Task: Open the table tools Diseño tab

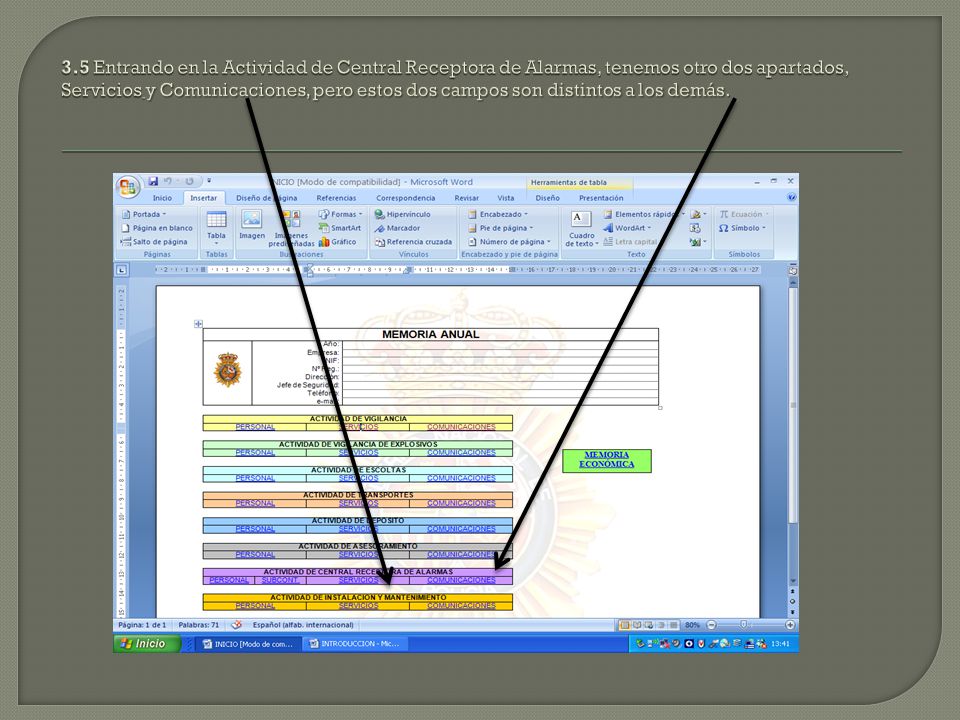Action: point(547,198)
